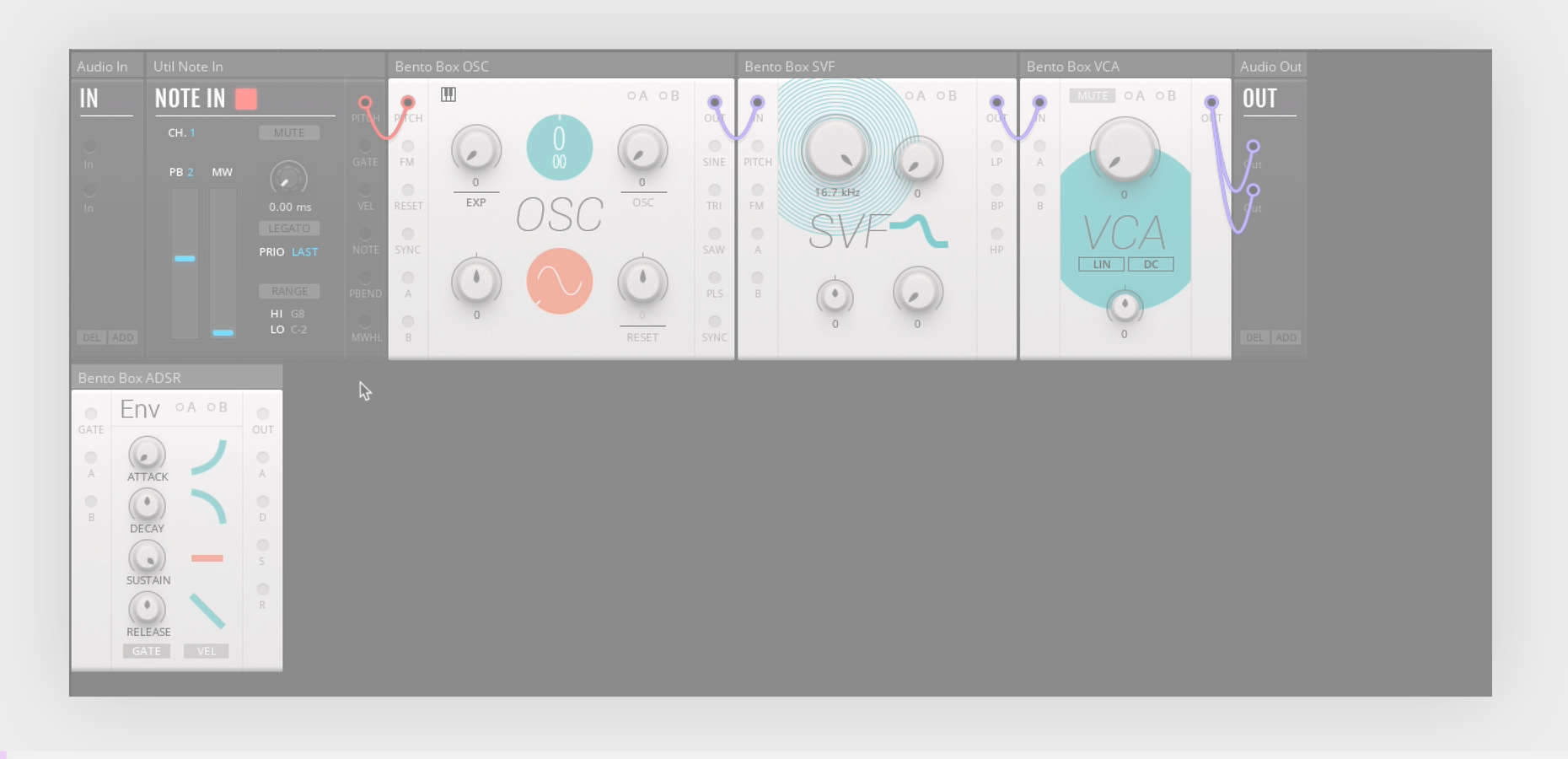Select the Bento Box ADSR module title
Image resolution: width=1568 pixels, height=759 pixels.
click(x=129, y=378)
